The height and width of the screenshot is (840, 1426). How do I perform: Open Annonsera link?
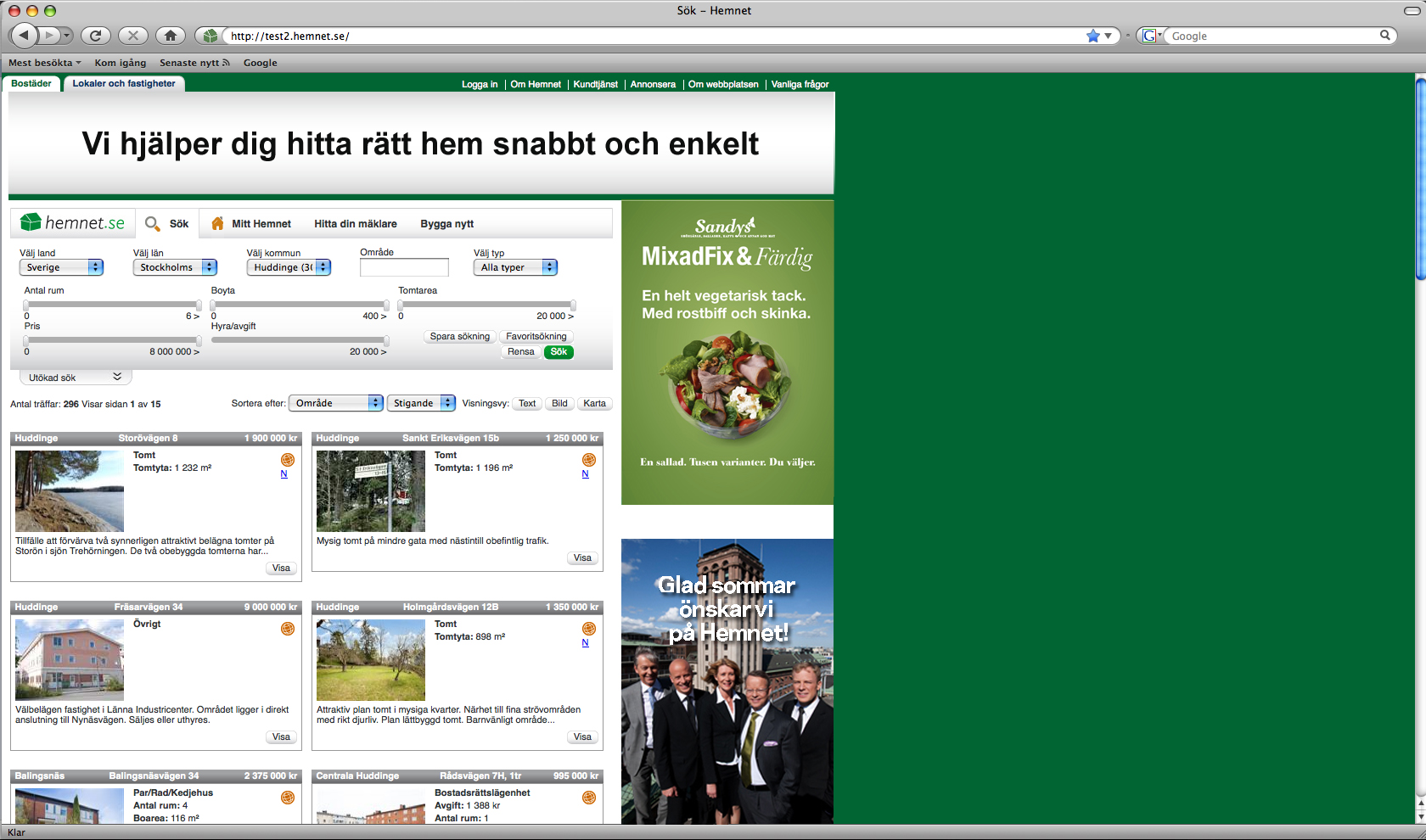[x=653, y=84]
